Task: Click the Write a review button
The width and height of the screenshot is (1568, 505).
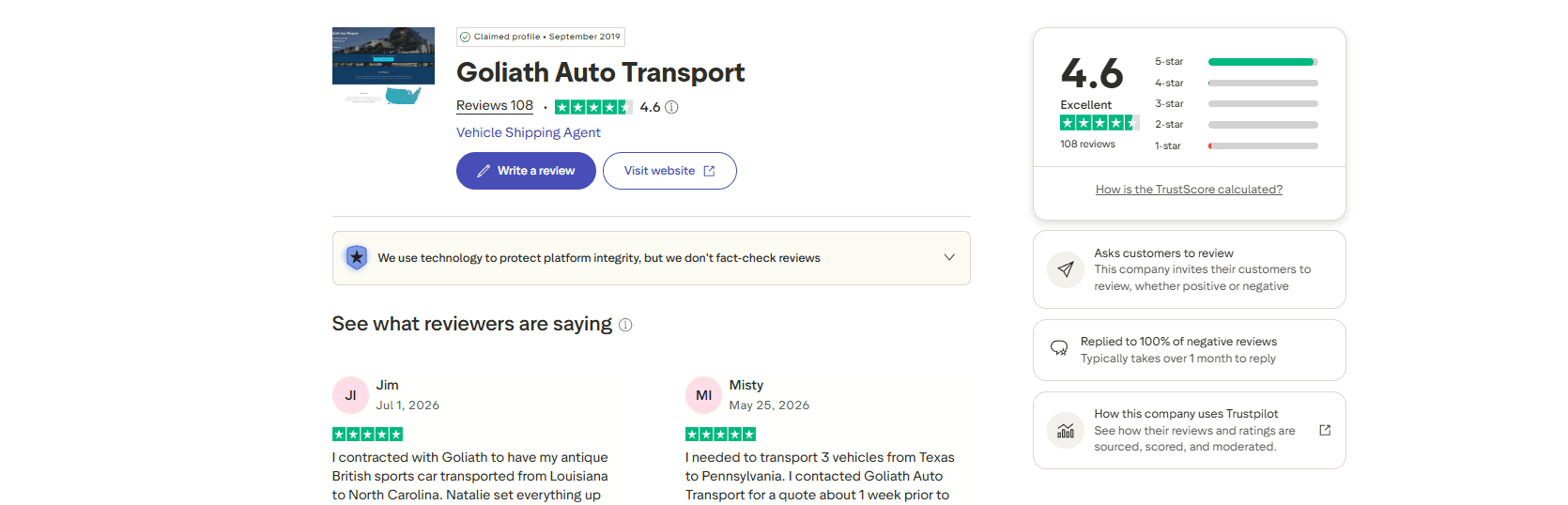Action: pos(526,171)
